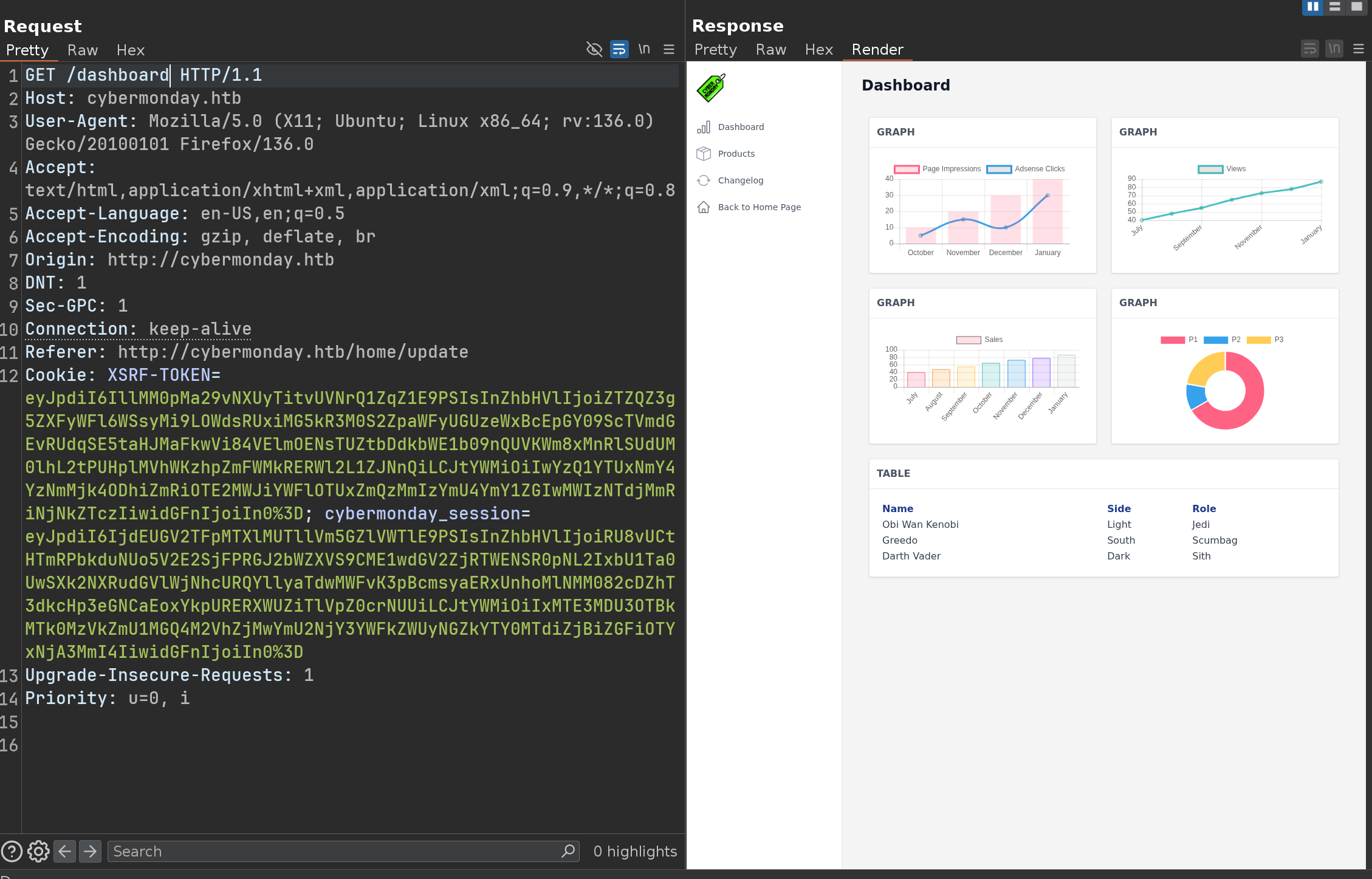Click the Page Impressions legend color swatch
The image size is (1372, 879).
click(906, 169)
